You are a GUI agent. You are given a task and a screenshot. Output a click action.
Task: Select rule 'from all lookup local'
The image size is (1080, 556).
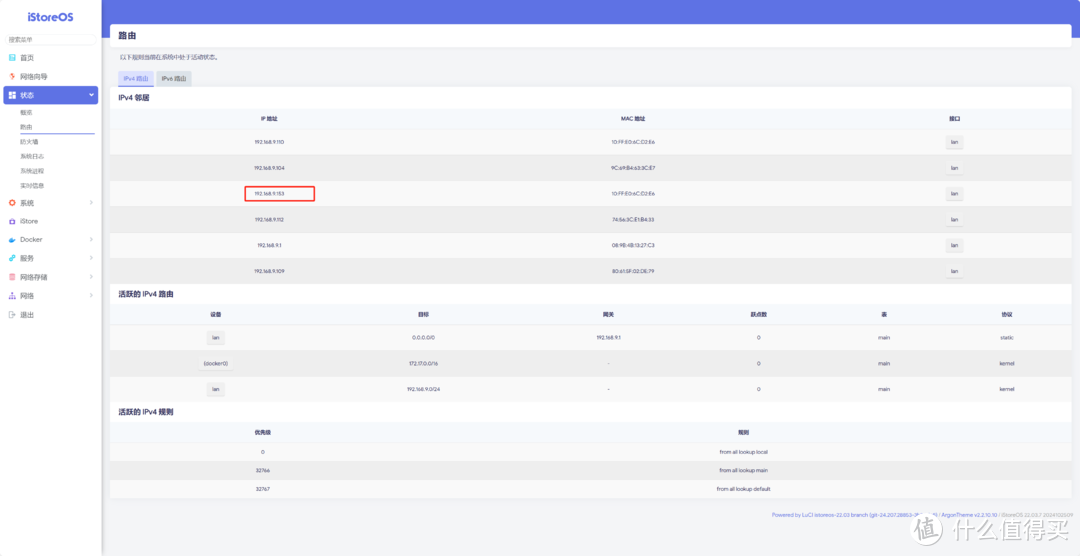click(x=743, y=452)
